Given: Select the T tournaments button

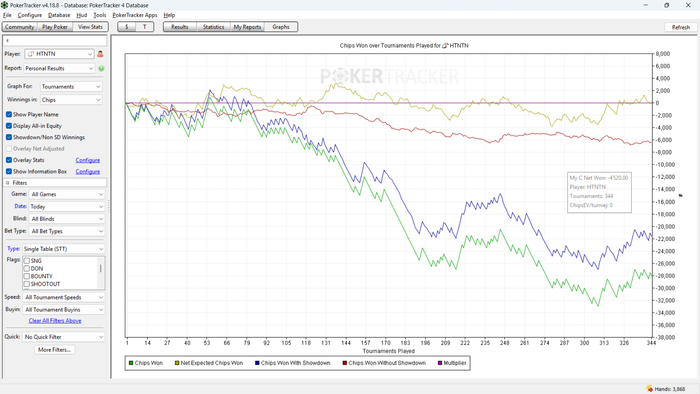Looking at the screenshot, I should click(x=145, y=27).
